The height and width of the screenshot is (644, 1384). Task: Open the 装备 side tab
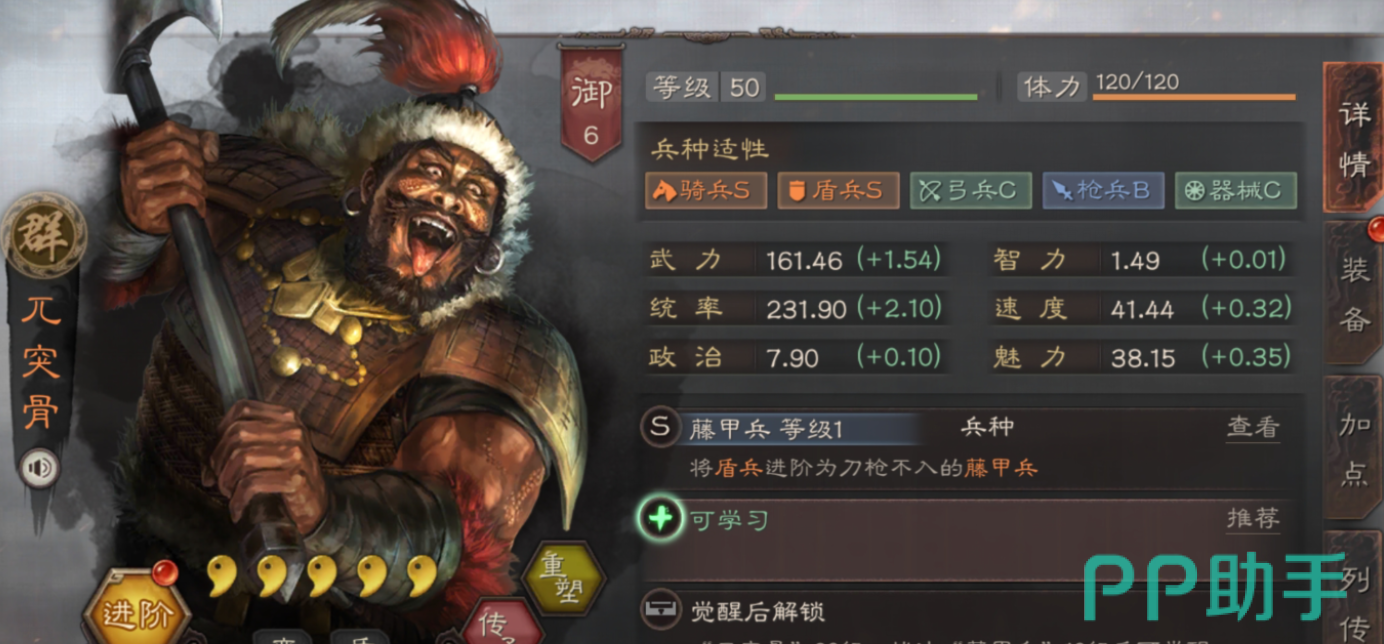tap(1354, 294)
